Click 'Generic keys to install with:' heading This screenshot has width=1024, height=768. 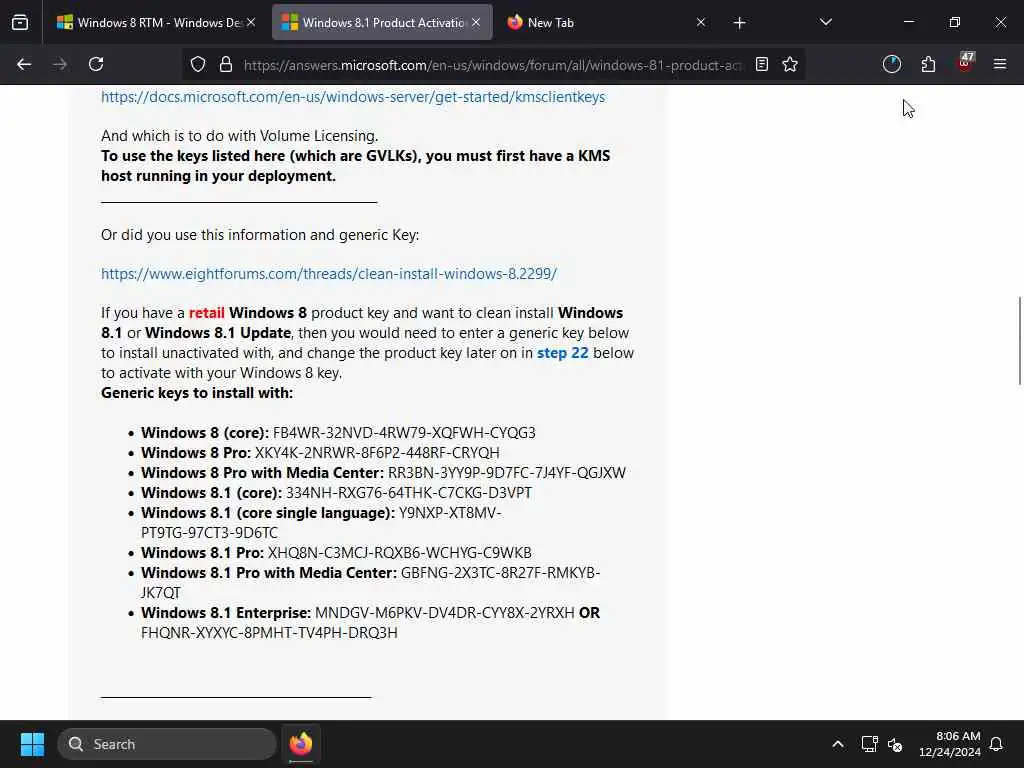(197, 393)
